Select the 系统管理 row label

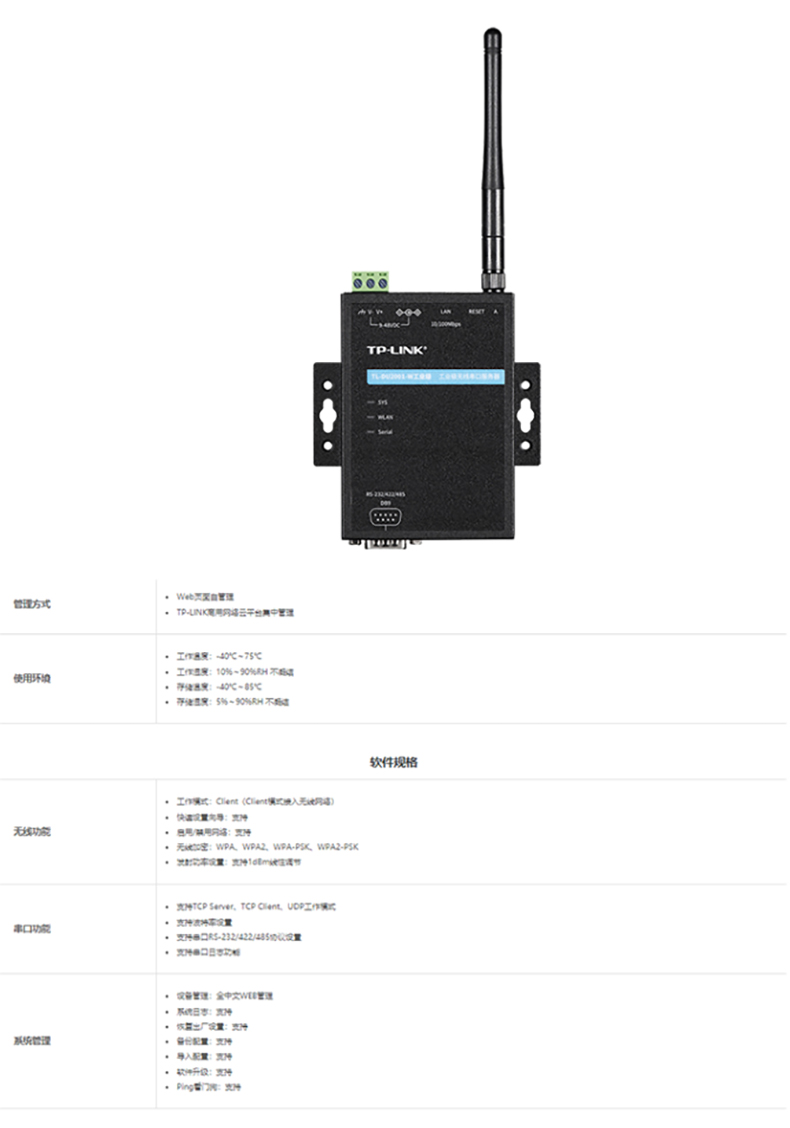click(32, 1041)
